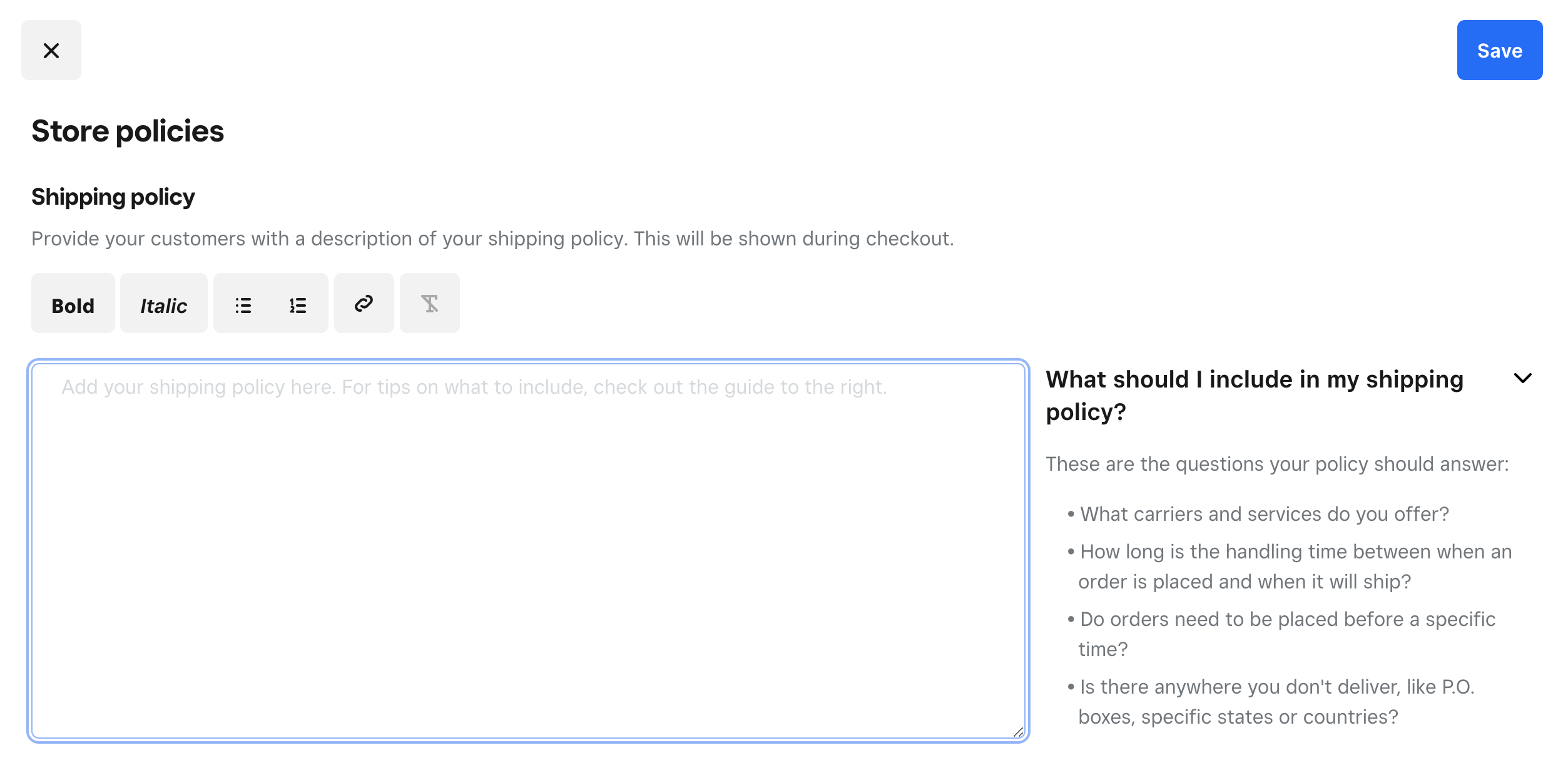Screen dimensions: 1568x770
Task: Click the 'What should I include' guide heading
Action: pyautogui.click(x=1255, y=396)
